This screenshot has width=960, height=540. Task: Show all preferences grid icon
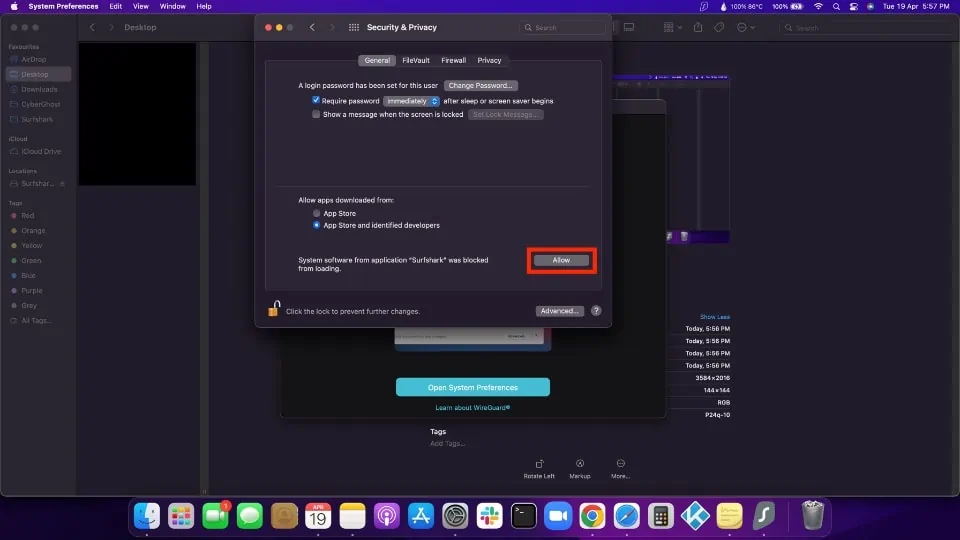354,28
